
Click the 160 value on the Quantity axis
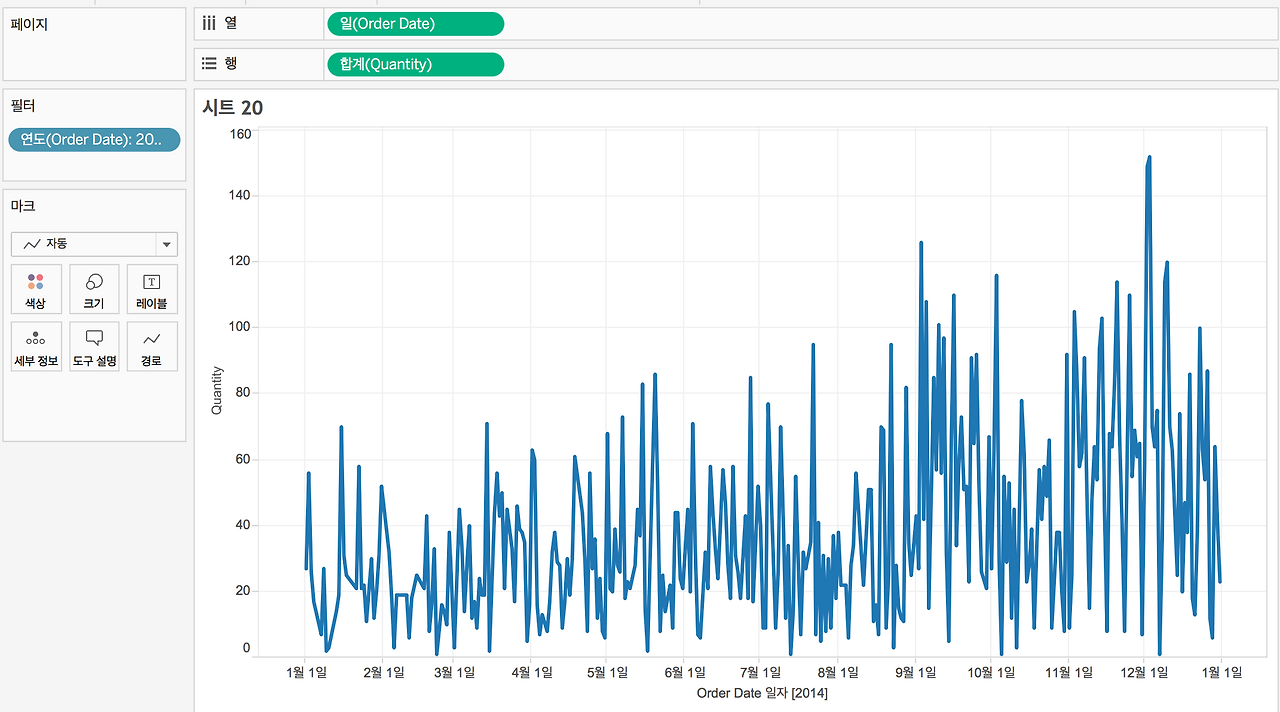coord(240,133)
